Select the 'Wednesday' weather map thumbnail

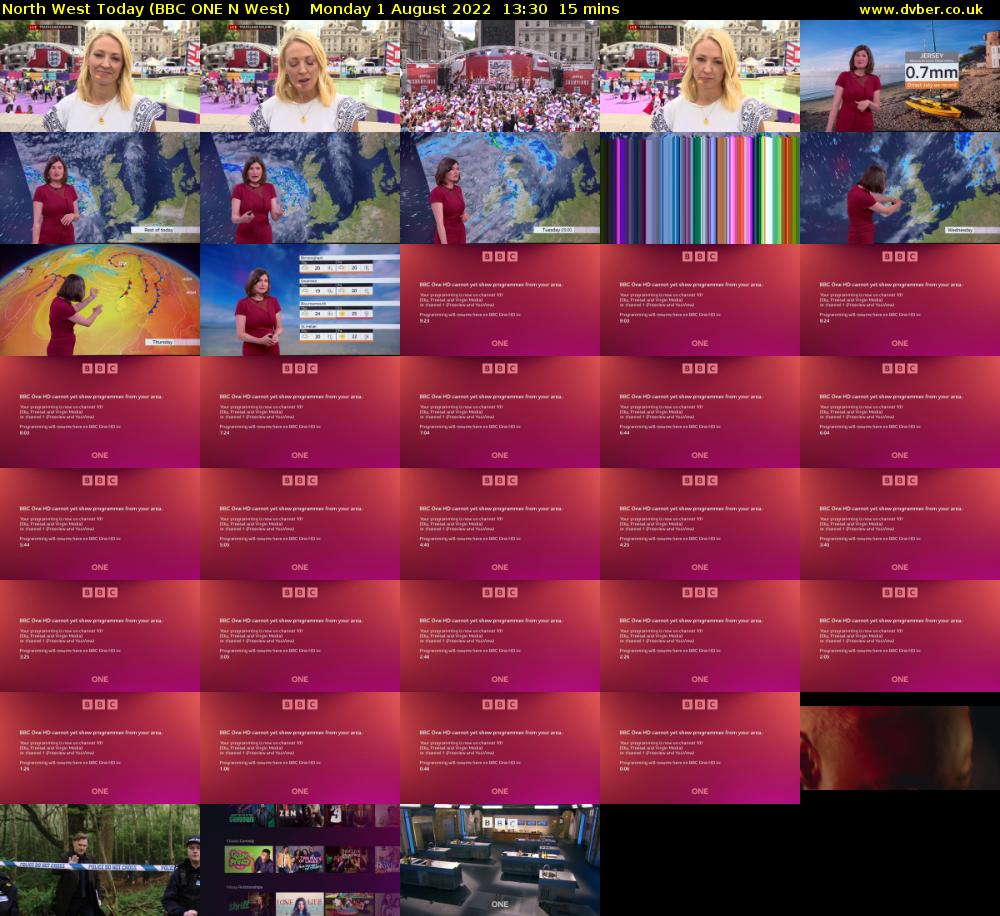point(900,188)
